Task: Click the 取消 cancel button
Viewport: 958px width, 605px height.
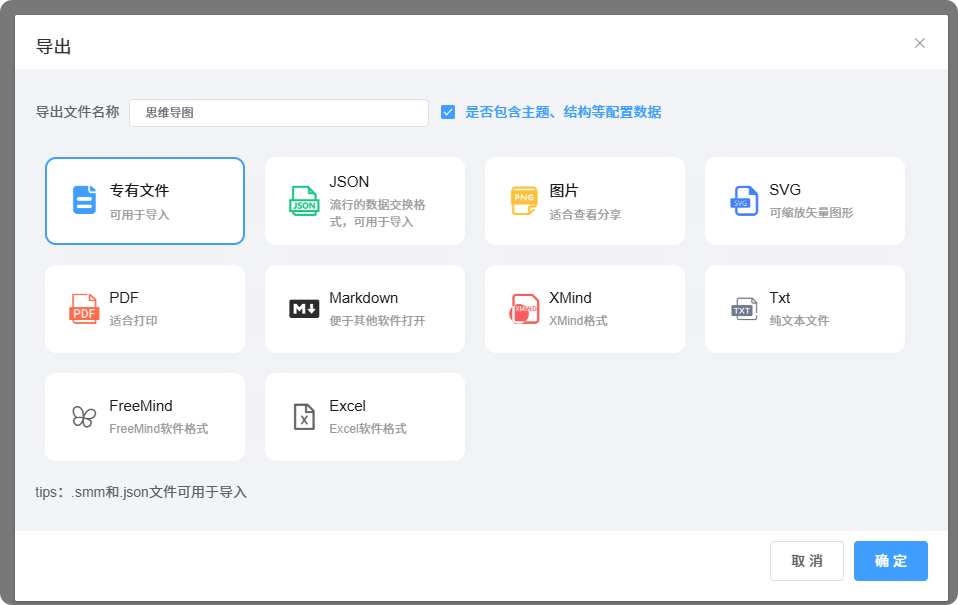Action: (x=807, y=561)
